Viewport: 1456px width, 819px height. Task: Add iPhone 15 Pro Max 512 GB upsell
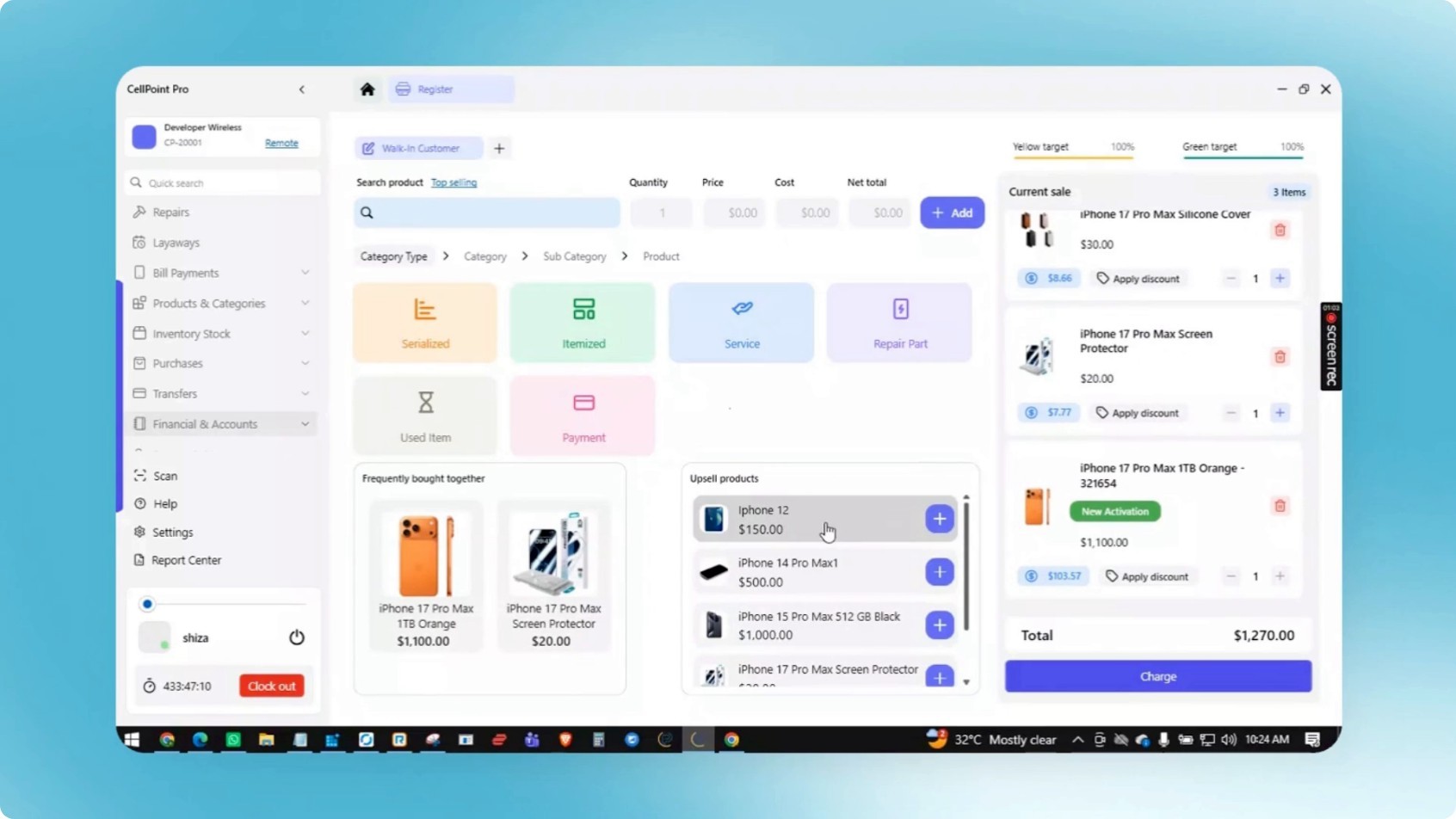point(940,625)
